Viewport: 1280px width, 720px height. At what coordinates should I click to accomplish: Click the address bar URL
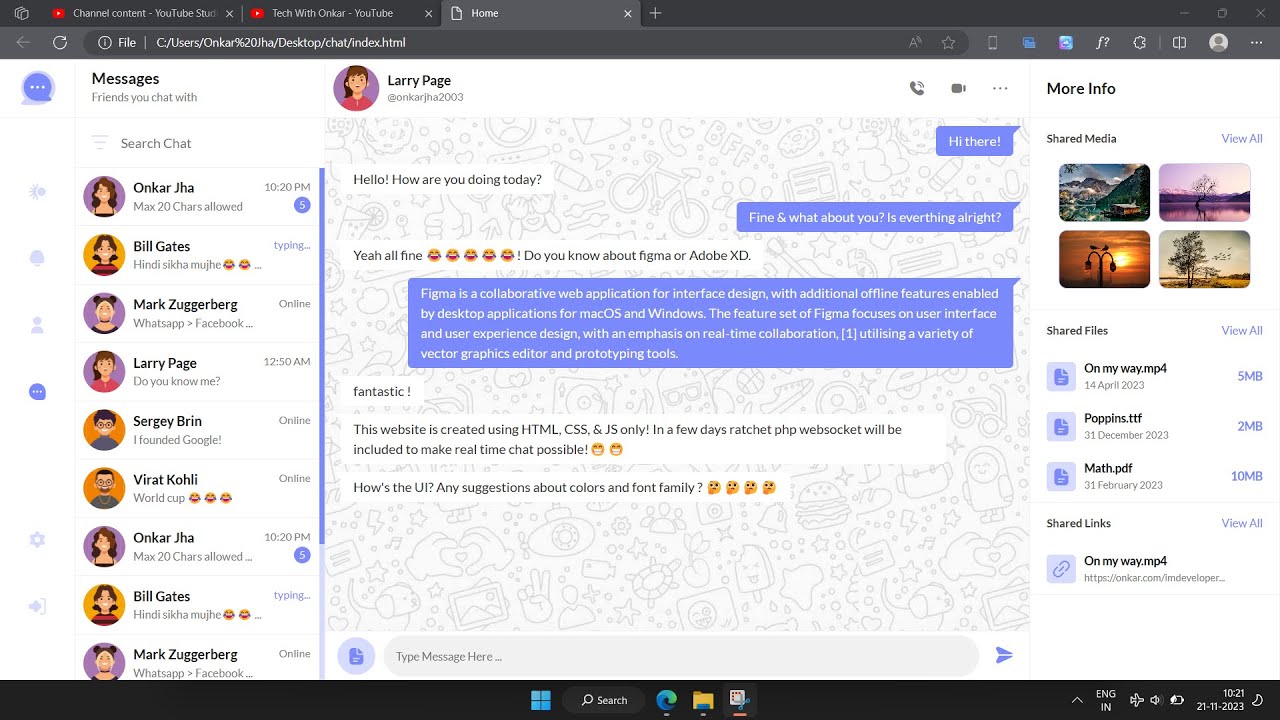(281, 43)
